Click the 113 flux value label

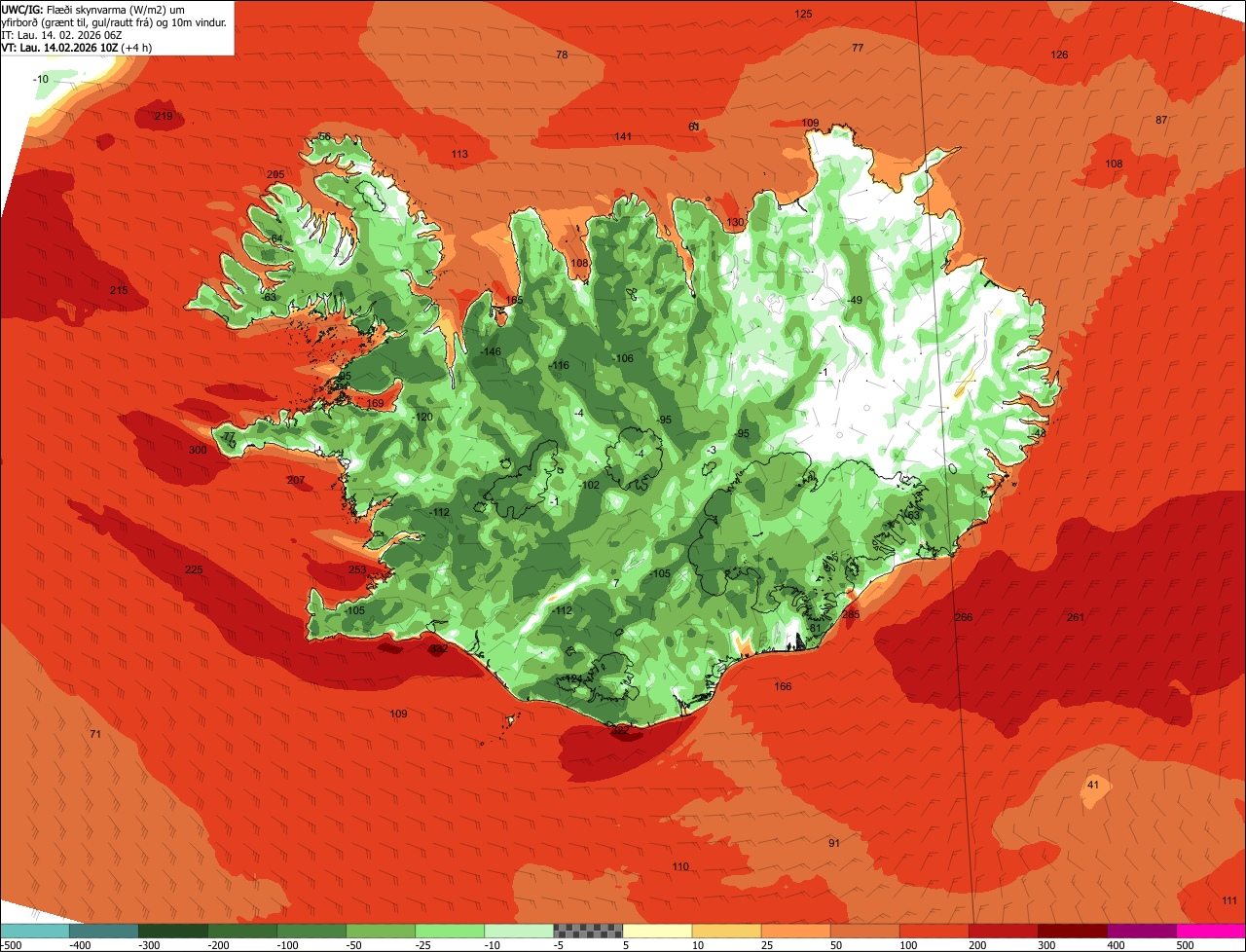click(459, 155)
